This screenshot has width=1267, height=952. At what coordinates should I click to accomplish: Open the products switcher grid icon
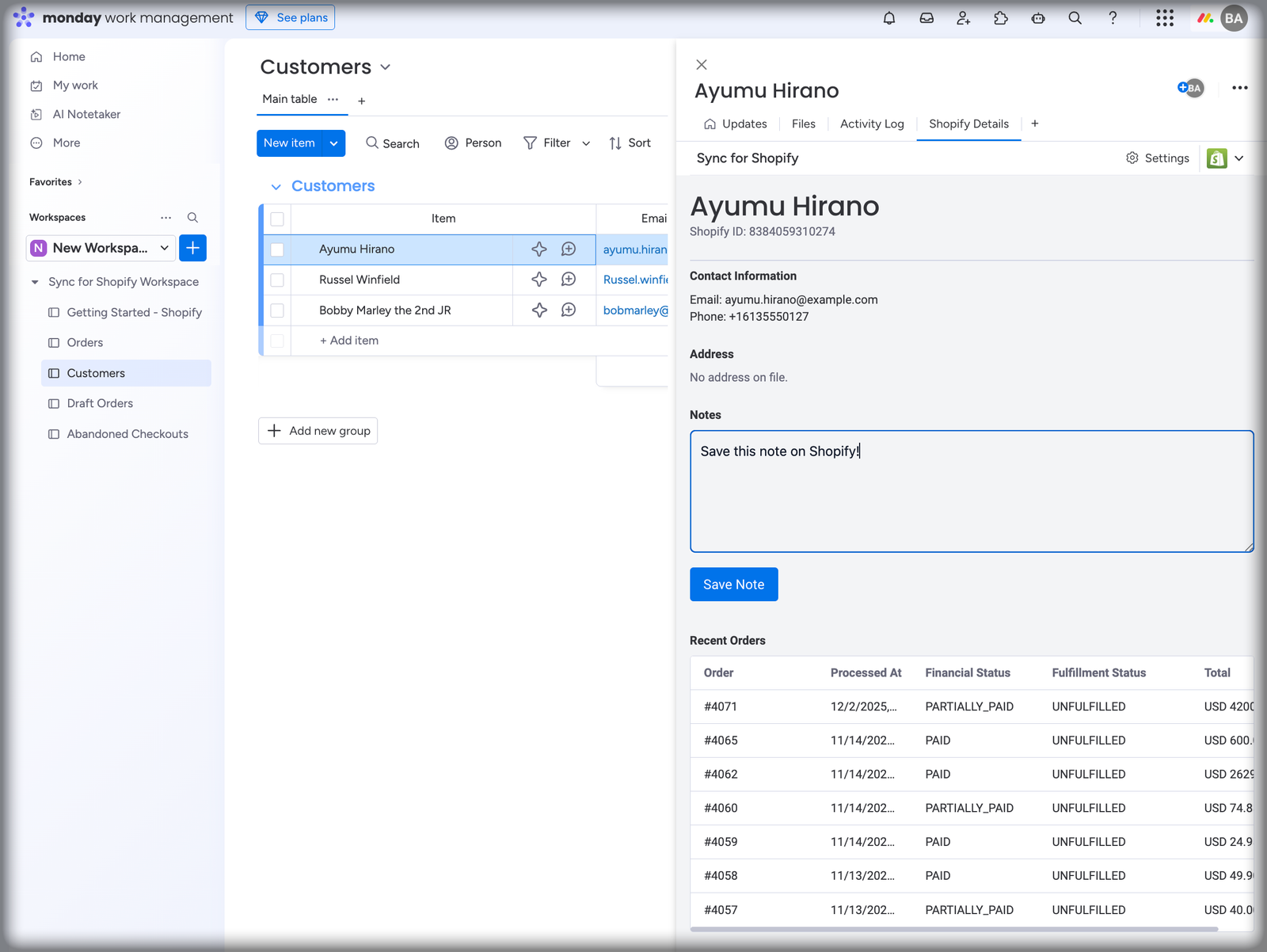click(x=1164, y=18)
